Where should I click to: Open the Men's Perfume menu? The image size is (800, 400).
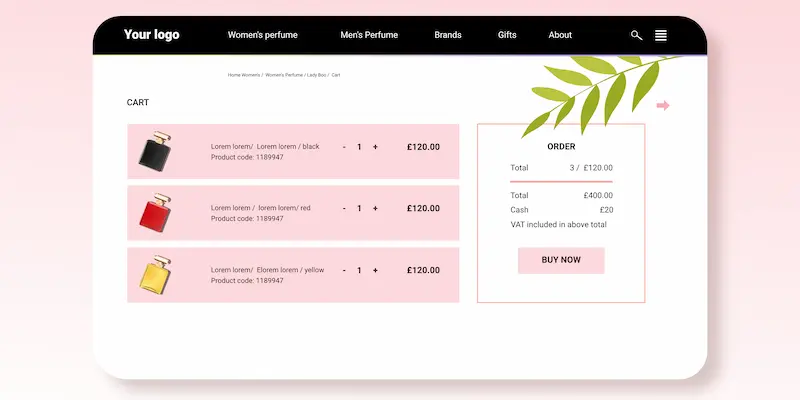tap(369, 35)
